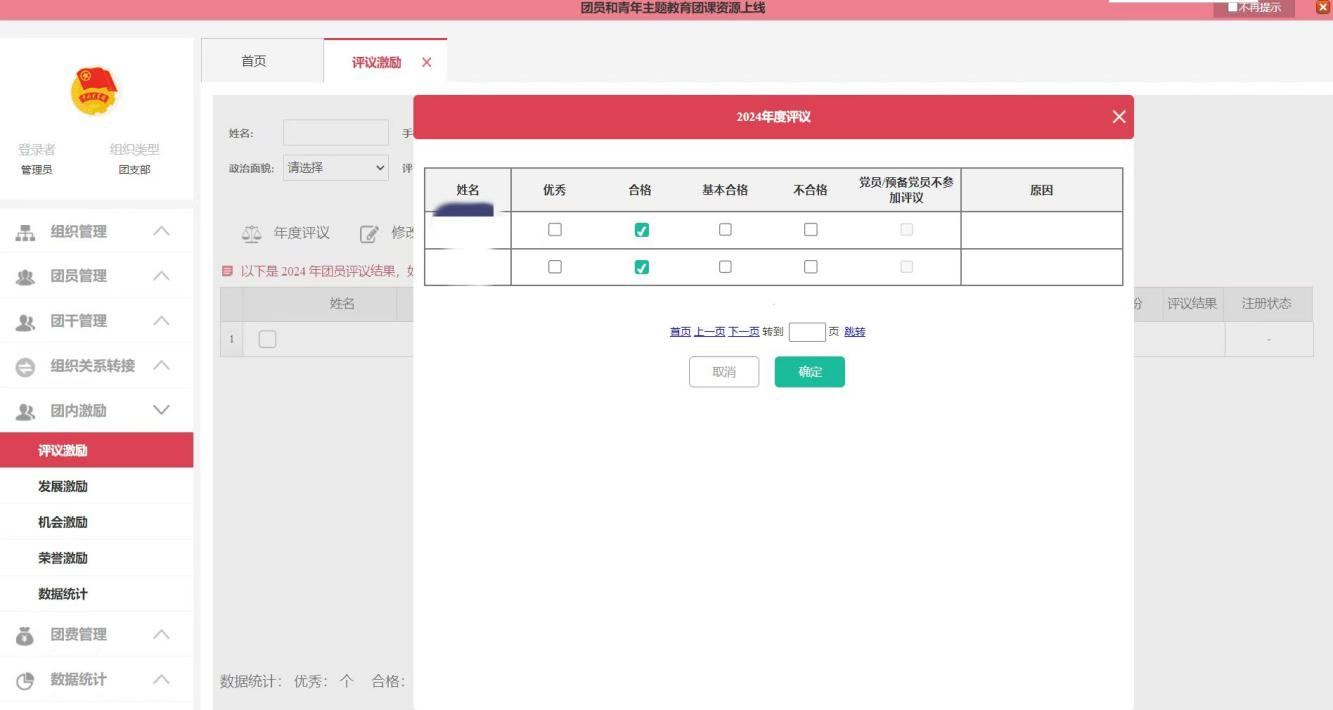Open the 政治面貌 请选择 dropdown

pyautogui.click(x=336, y=168)
